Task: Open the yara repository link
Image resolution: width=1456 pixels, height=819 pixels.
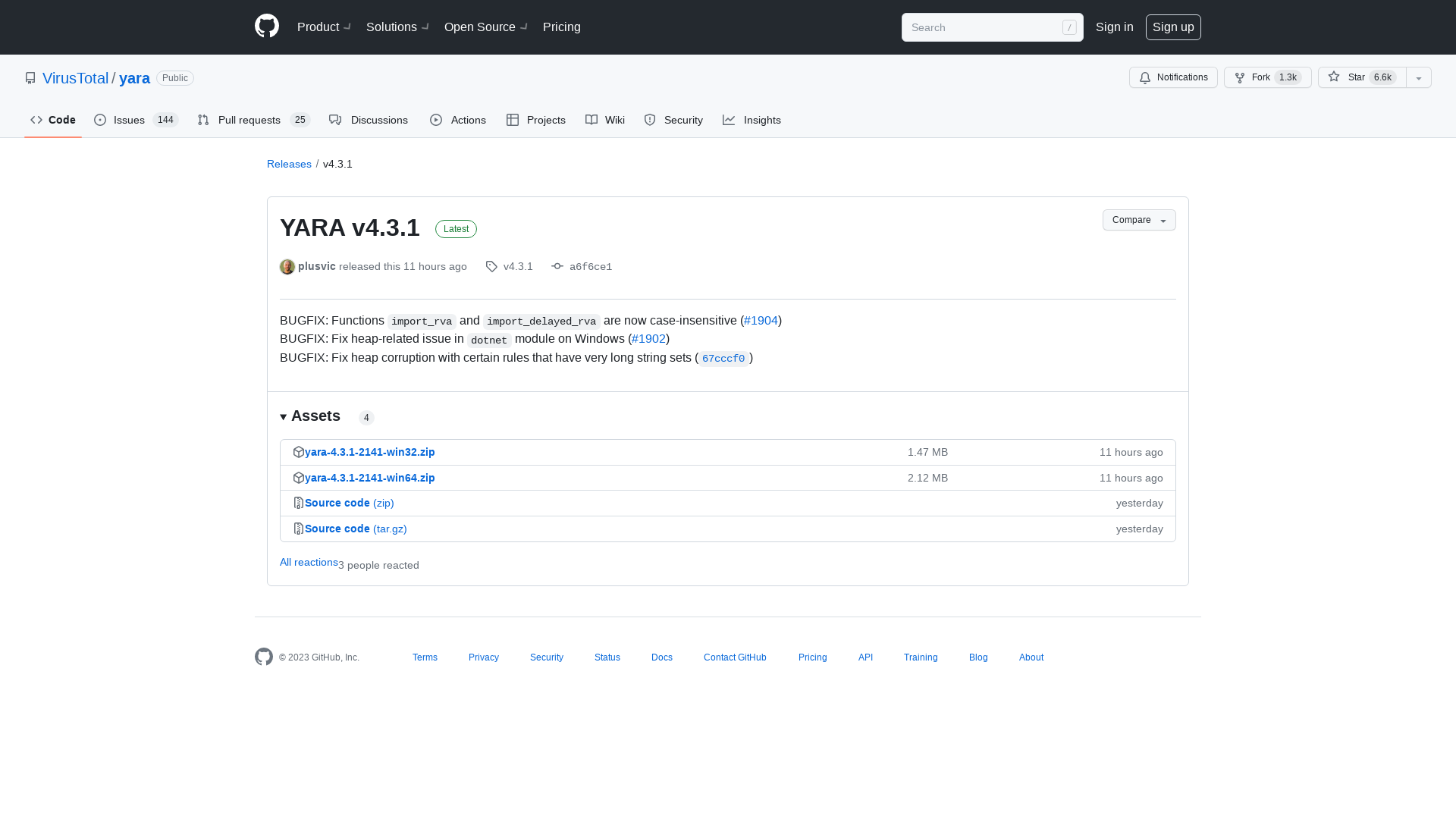Action: point(134,78)
